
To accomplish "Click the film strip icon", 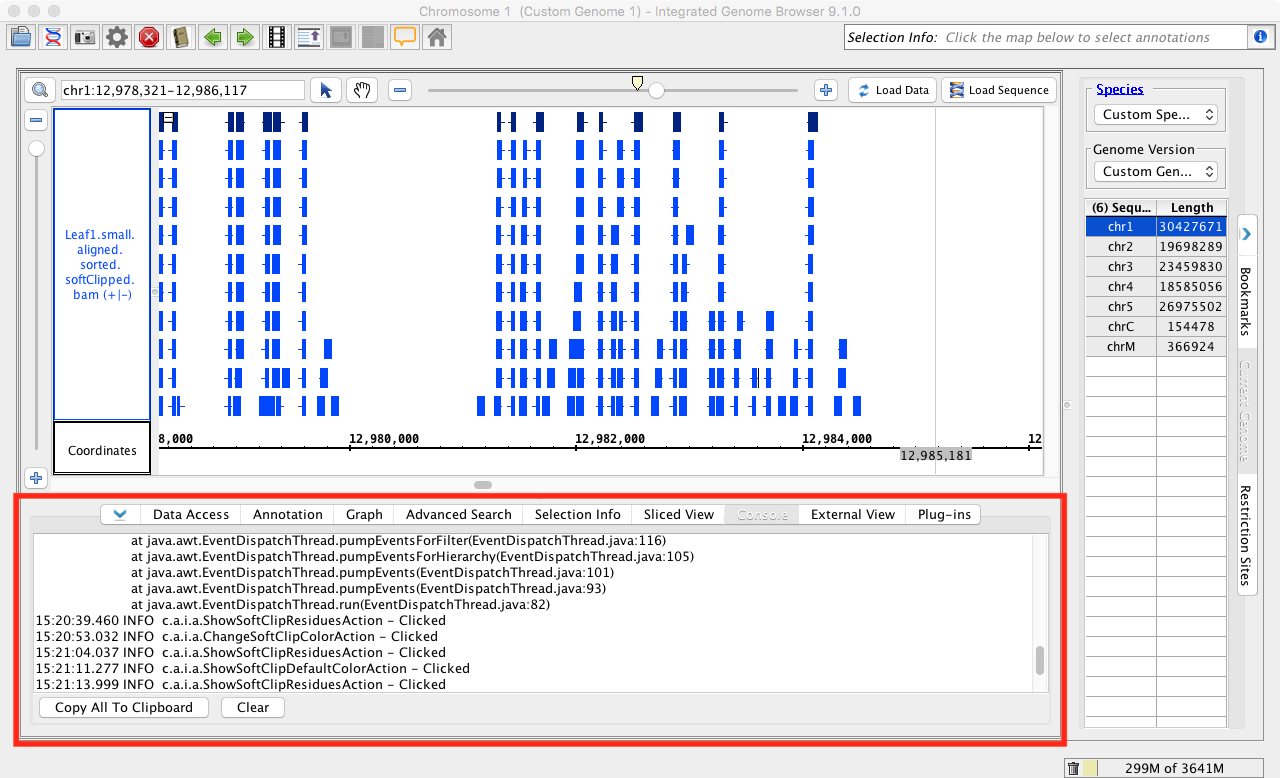I will click(x=277, y=38).
